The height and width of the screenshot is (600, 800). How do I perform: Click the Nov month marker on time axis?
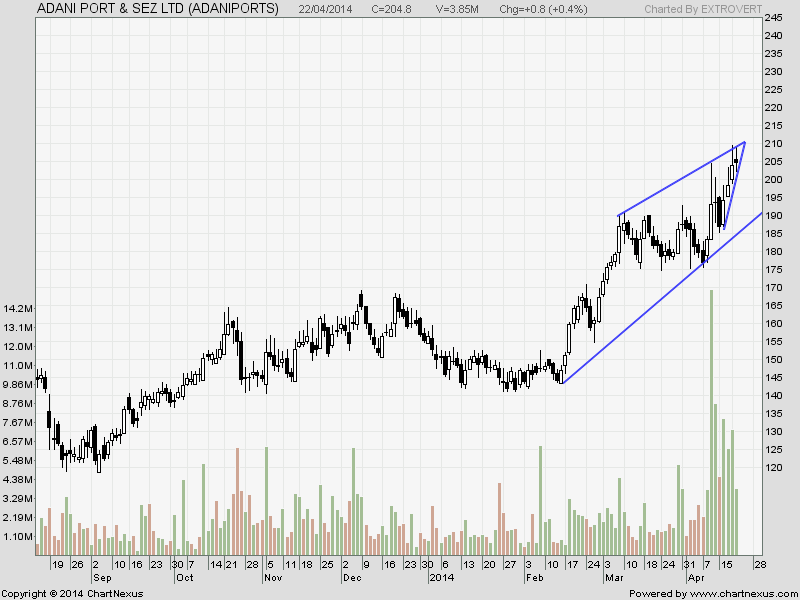click(x=274, y=578)
